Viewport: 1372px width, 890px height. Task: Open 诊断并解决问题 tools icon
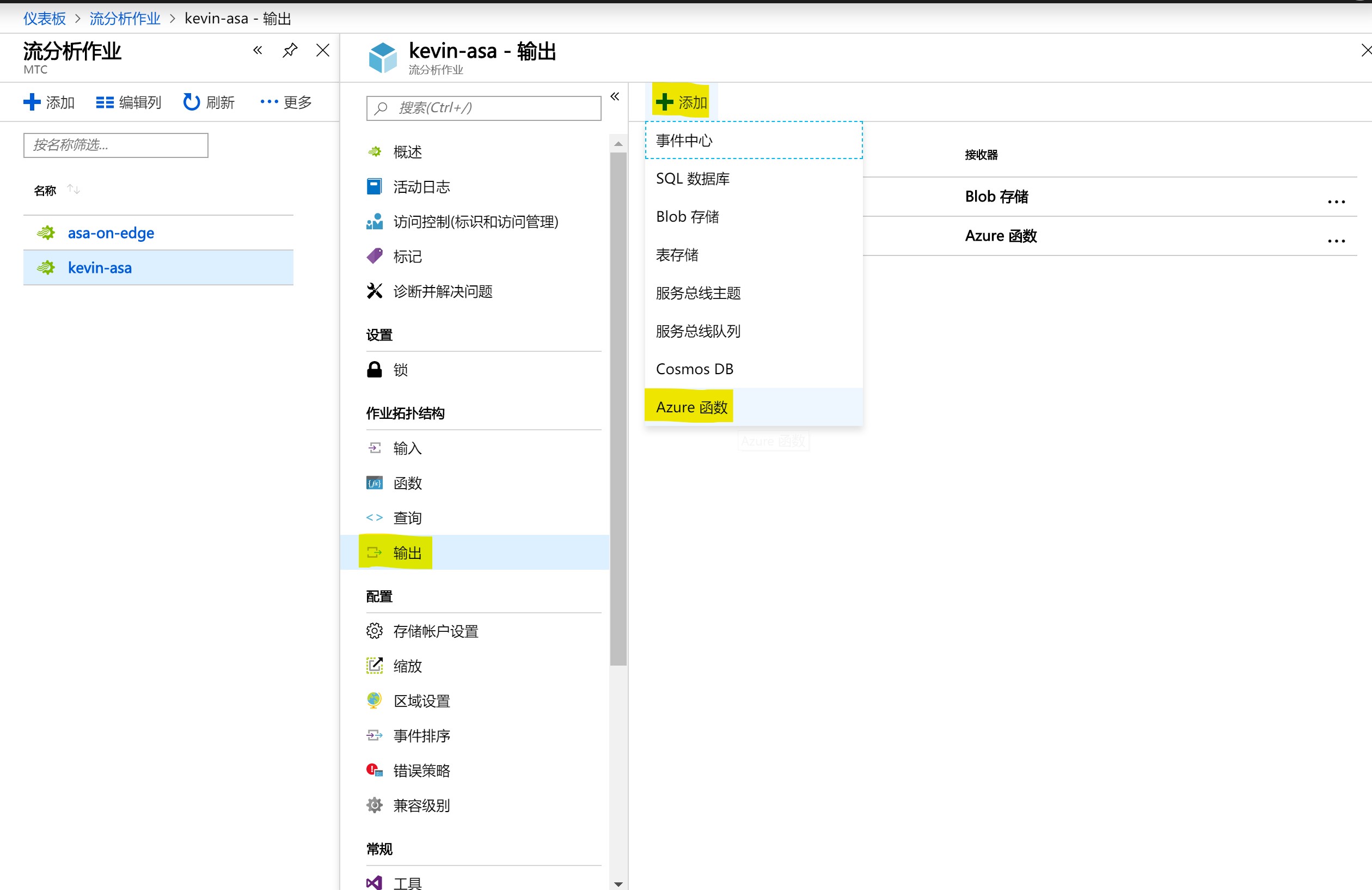click(375, 291)
